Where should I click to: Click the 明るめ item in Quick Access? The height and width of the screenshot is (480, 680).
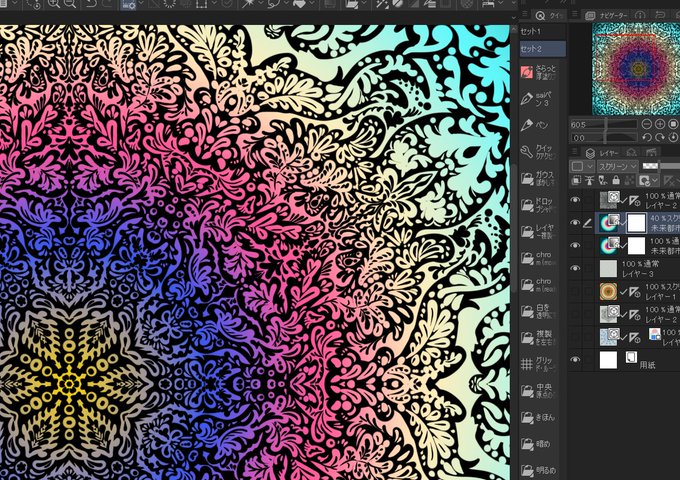541,470
